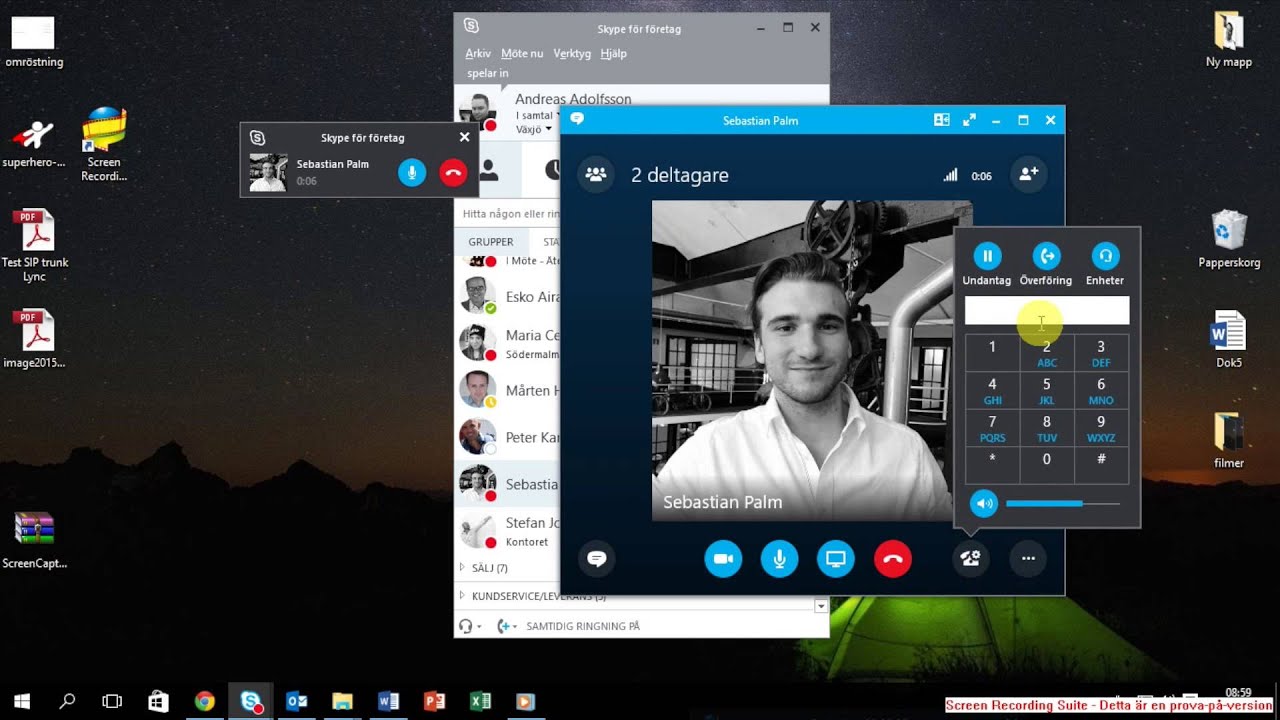The image size is (1280, 720).
Task: Click the signal strength indicator in call
Action: click(x=950, y=175)
